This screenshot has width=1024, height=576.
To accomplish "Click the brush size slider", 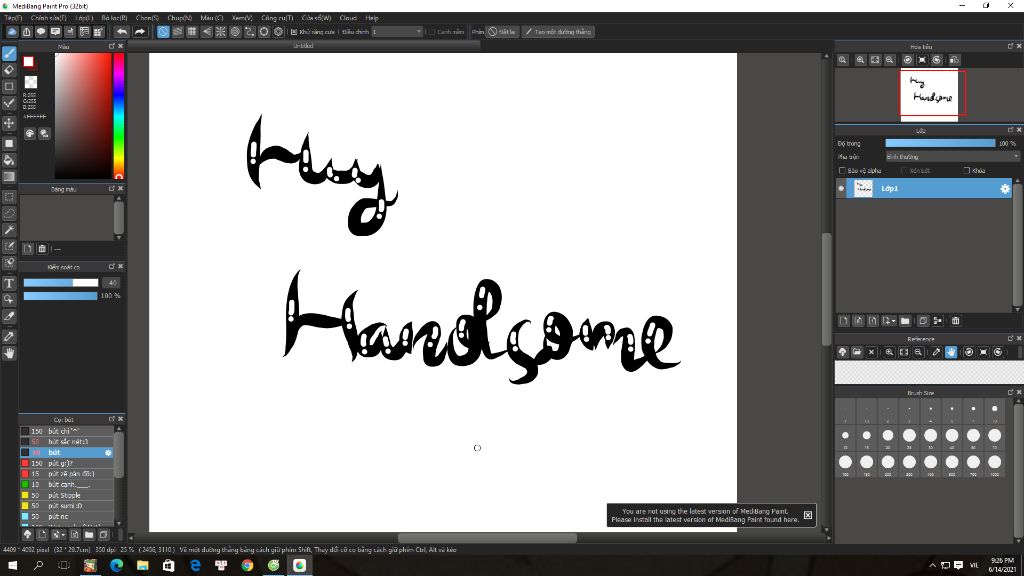I will click(61, 283).
